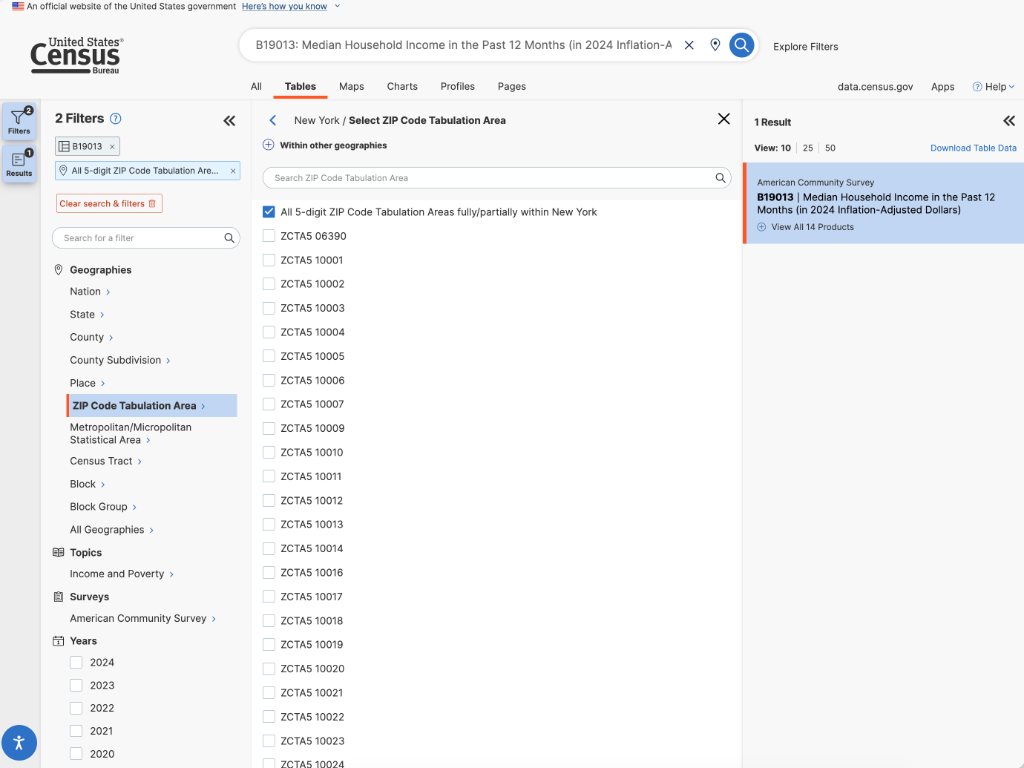Switch to the Charts tab
This screenshot has height=768, width=1024.
point(402,86)
